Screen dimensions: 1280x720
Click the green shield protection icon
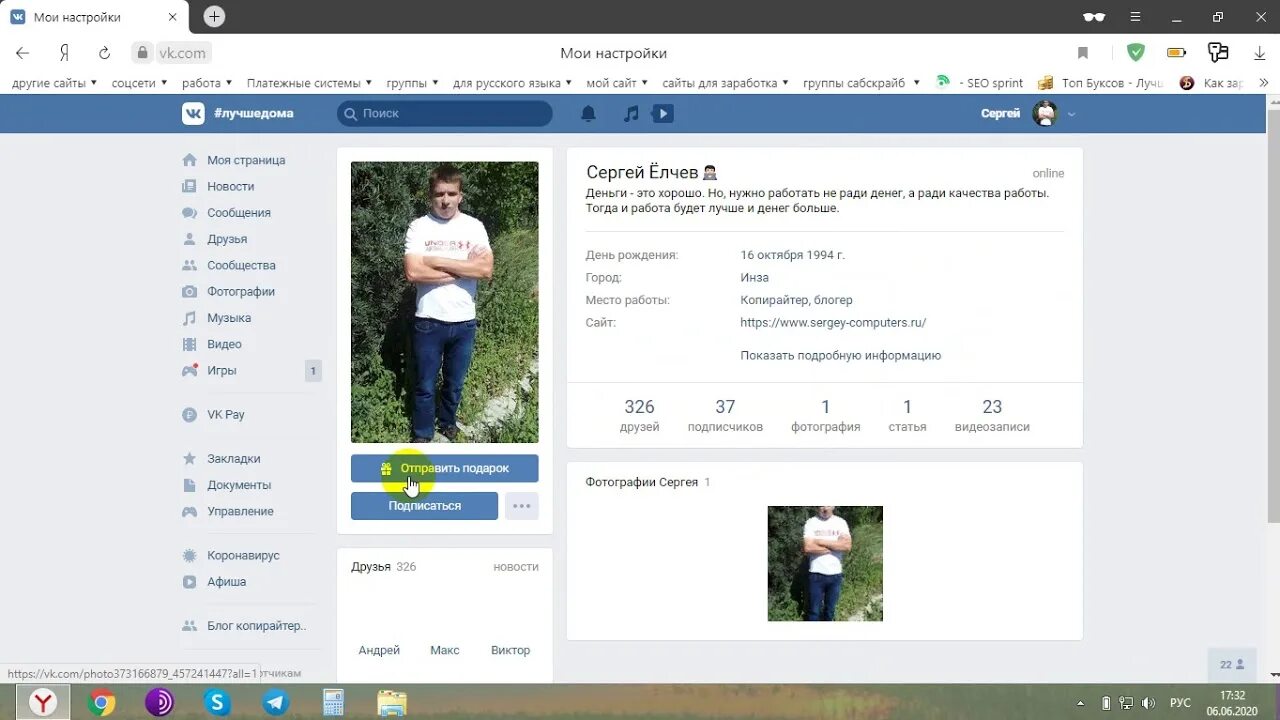pyautogui.click(x=1135, y=53)
